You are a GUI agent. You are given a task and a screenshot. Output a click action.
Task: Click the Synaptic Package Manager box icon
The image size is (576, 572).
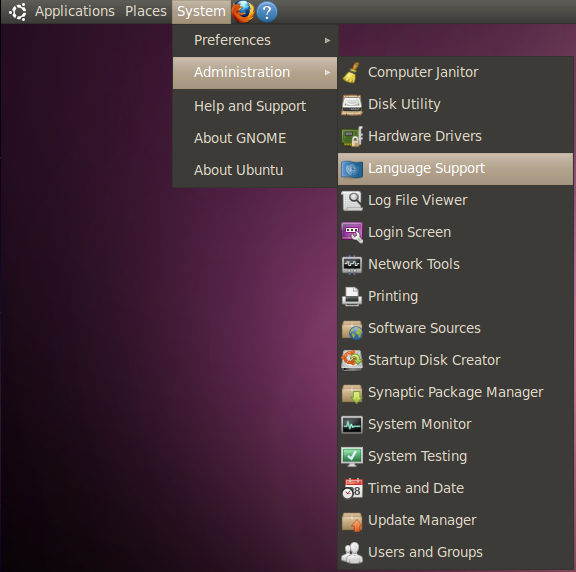tap(352, 393)
